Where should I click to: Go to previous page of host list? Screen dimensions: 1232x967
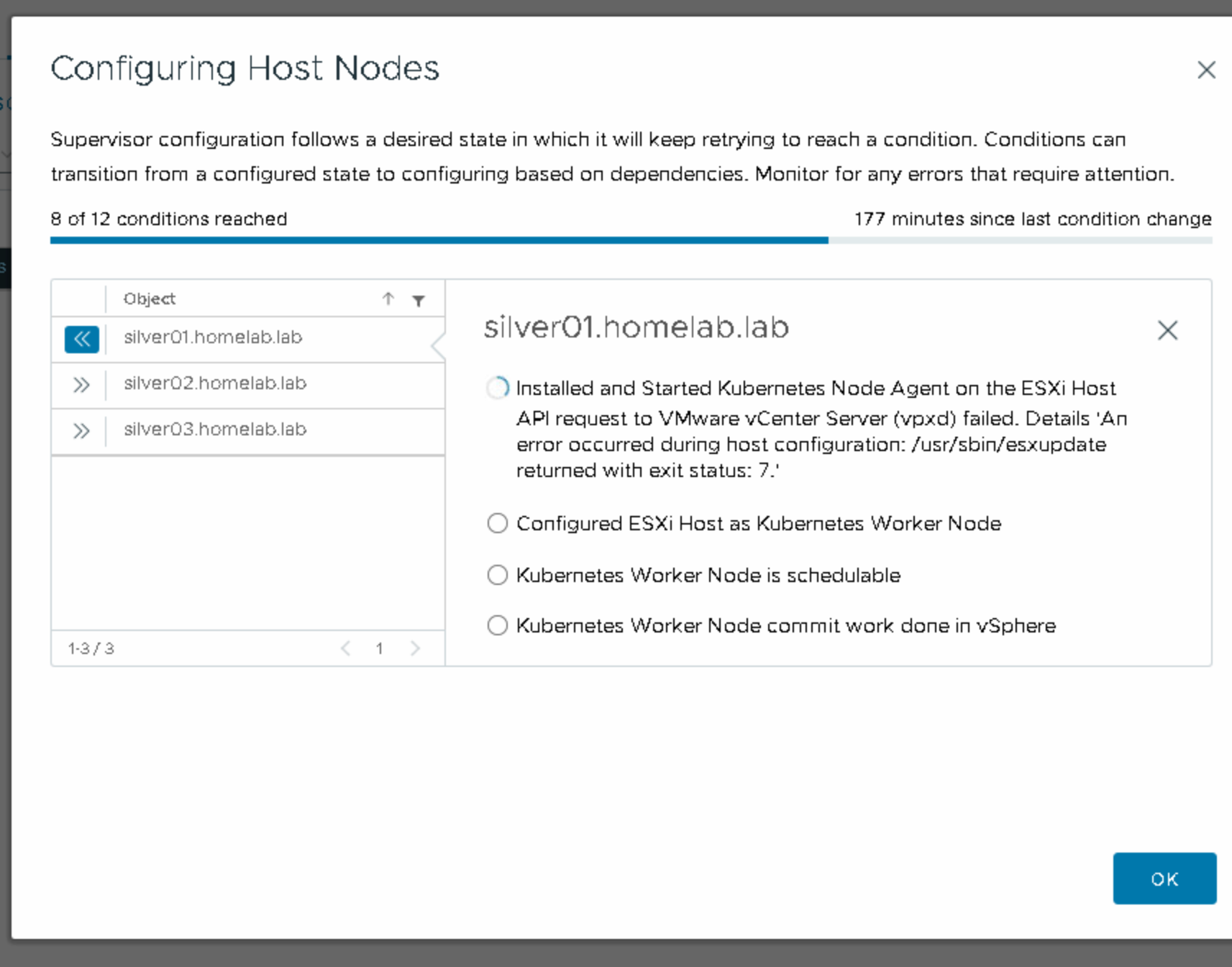[x=346, y=648]
